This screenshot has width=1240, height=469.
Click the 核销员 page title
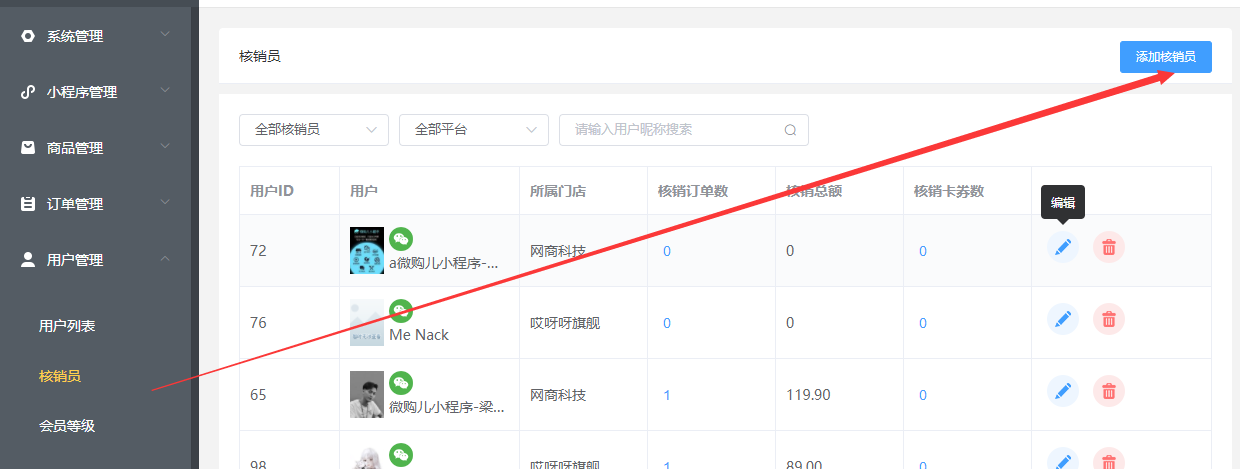coord(260,57)
